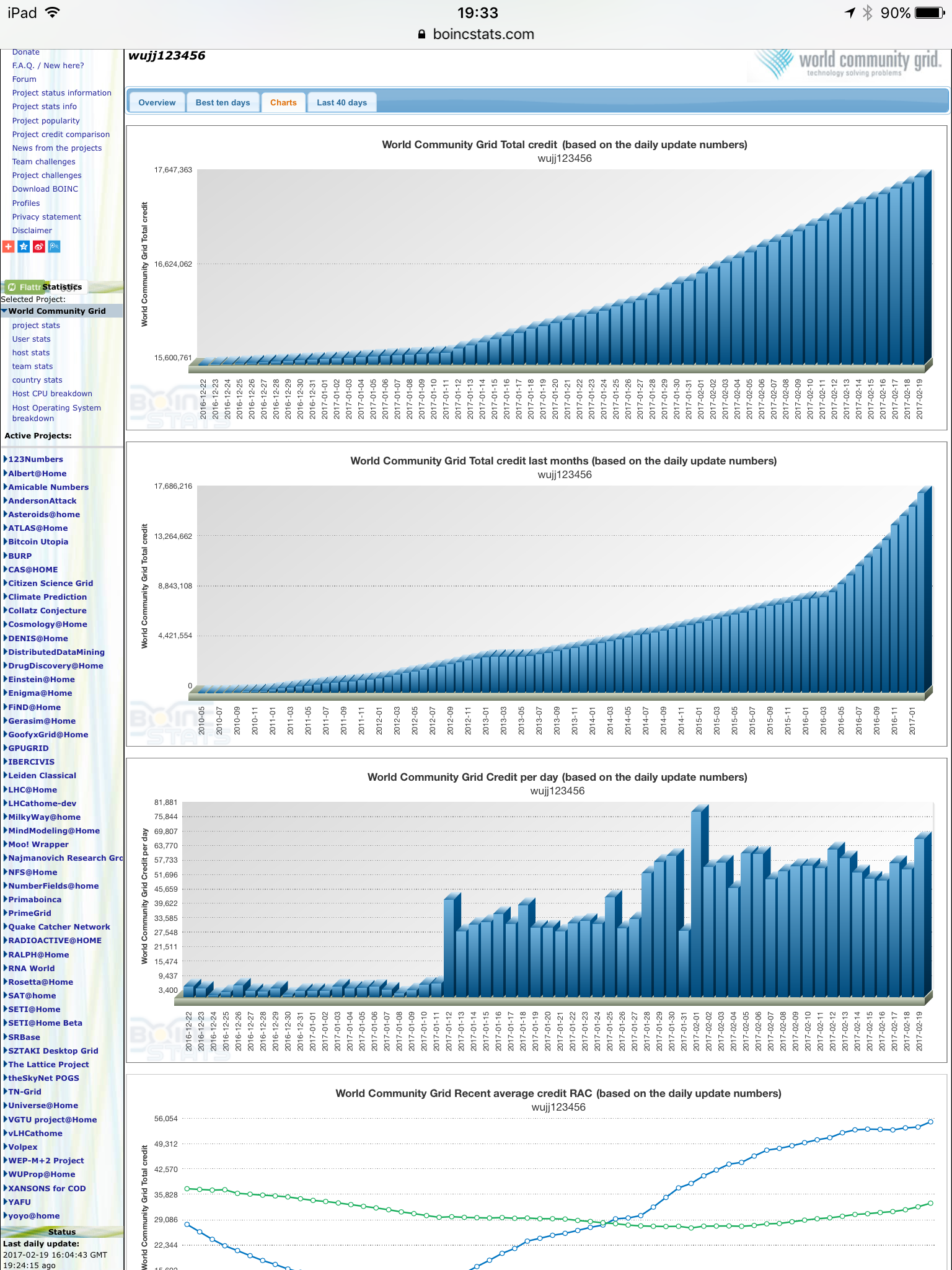Open the Donate link
The width and height of the screenshot is (952, 1270).
tap(25, 52)
